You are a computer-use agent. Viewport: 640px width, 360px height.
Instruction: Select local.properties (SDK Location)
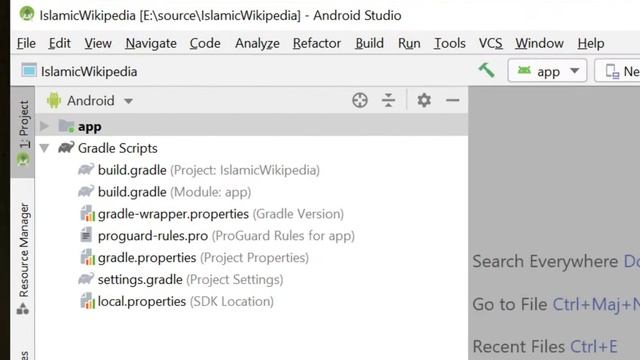(x=186, y=302)
